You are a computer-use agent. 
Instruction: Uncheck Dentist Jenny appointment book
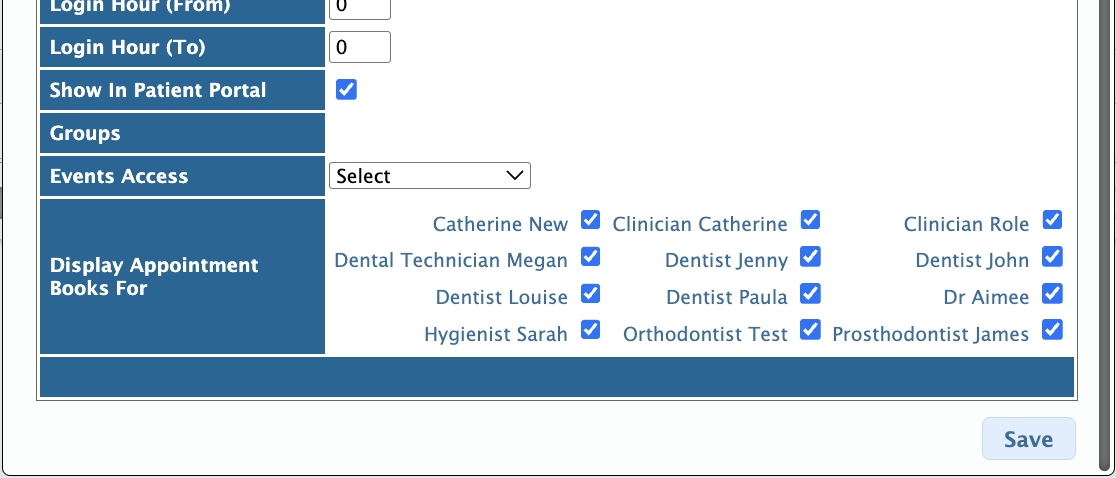point(810,256)
